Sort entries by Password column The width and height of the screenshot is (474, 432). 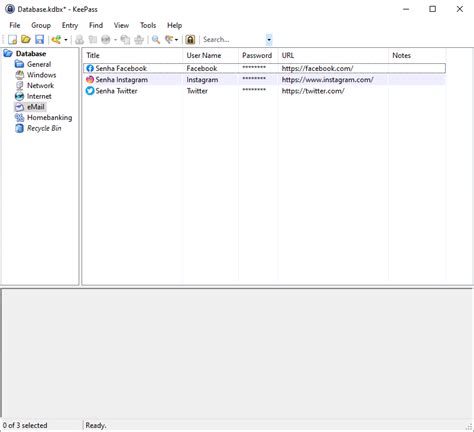pos(258,55)
